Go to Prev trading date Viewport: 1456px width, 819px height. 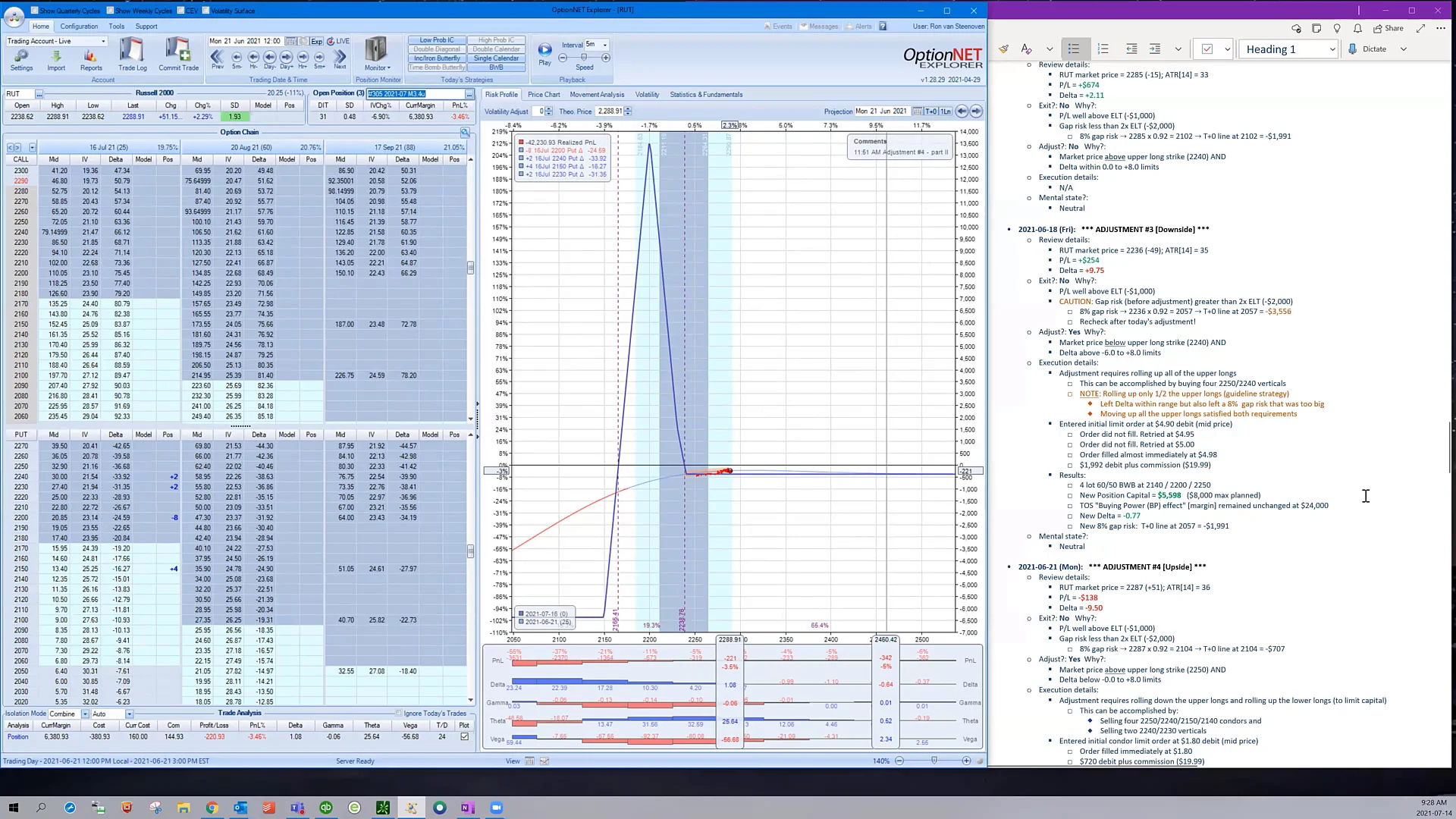(x=218, y=59)
